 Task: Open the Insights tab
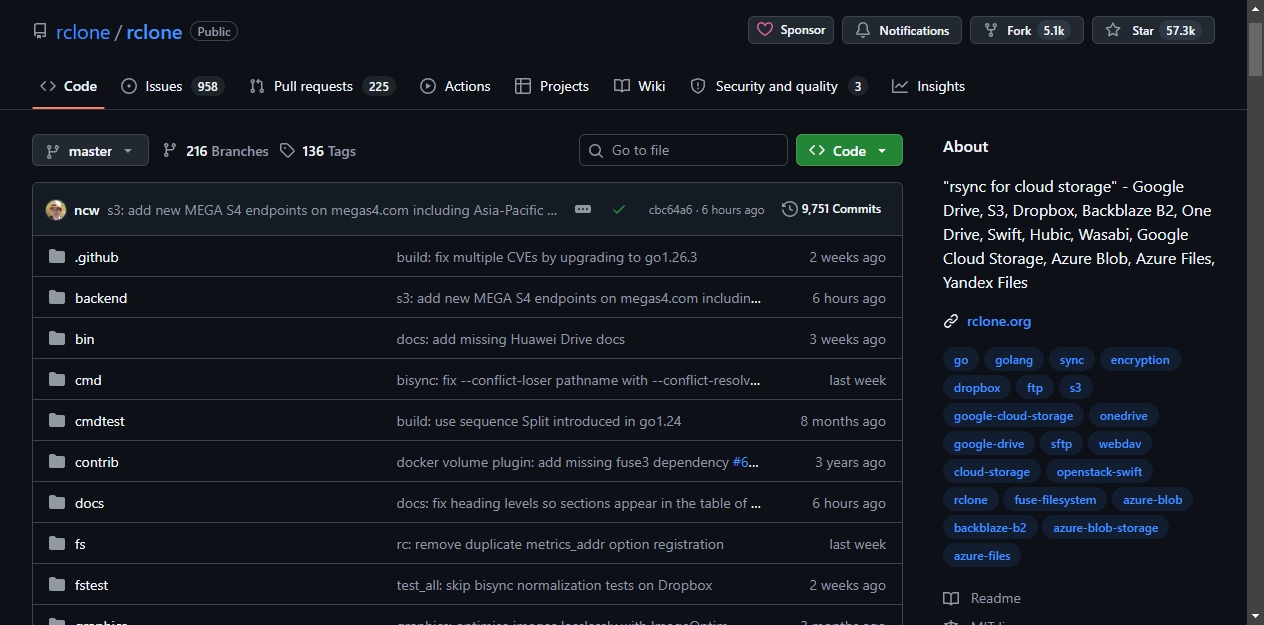(929, 86)
